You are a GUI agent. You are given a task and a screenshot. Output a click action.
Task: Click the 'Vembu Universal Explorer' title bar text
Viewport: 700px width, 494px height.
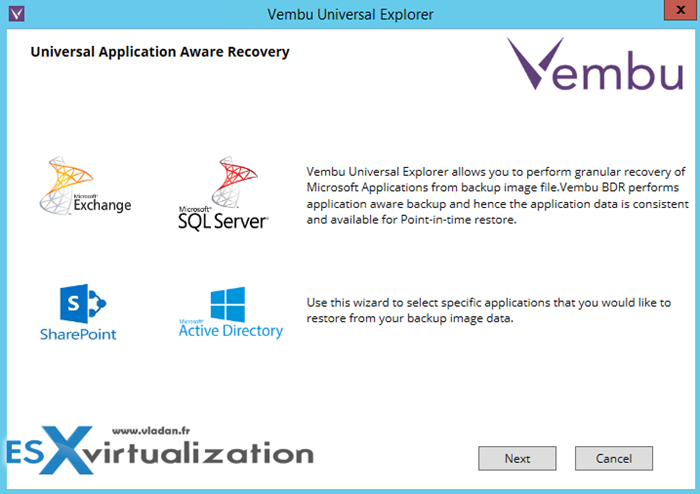click(x=350, y=14)
